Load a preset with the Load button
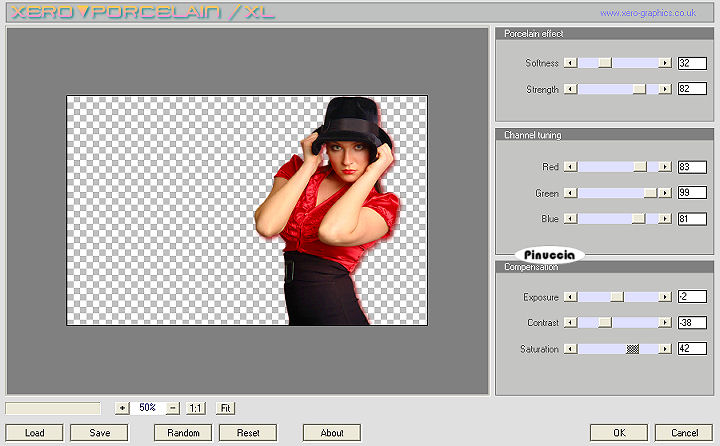This screenshot has height=446, width=720. point(35,433)
